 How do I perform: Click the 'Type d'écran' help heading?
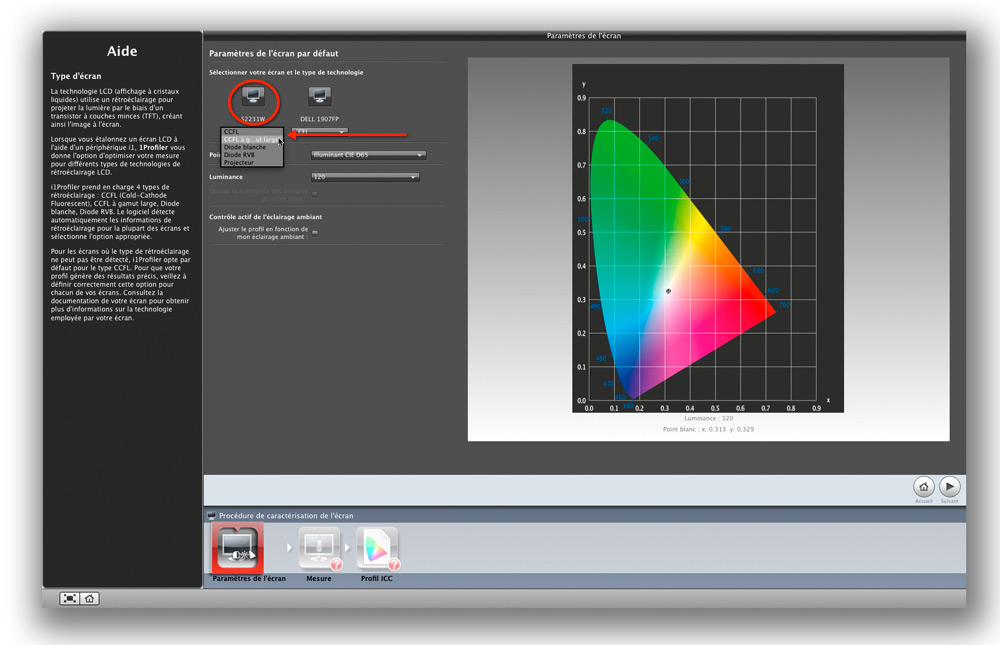(76, 76)
